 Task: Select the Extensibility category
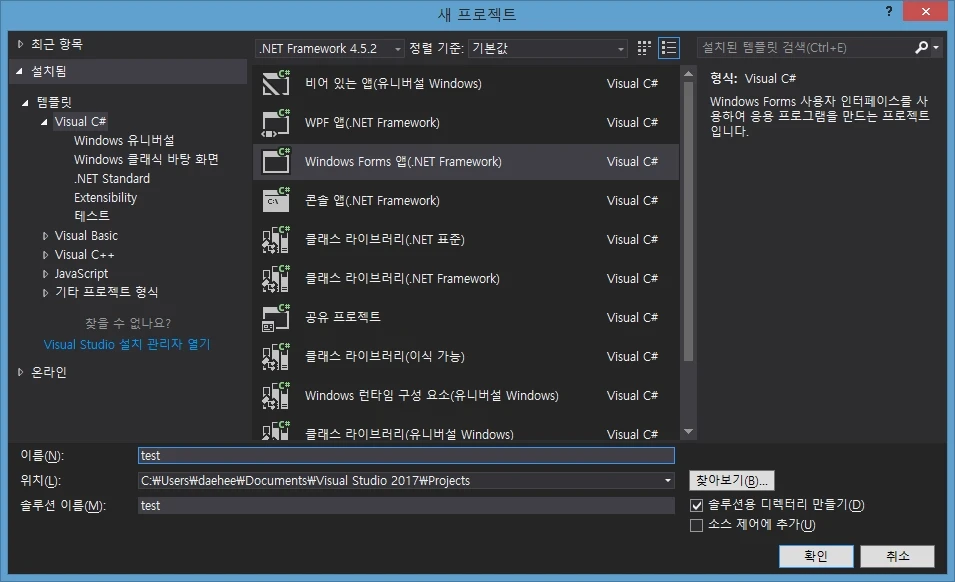105,198
